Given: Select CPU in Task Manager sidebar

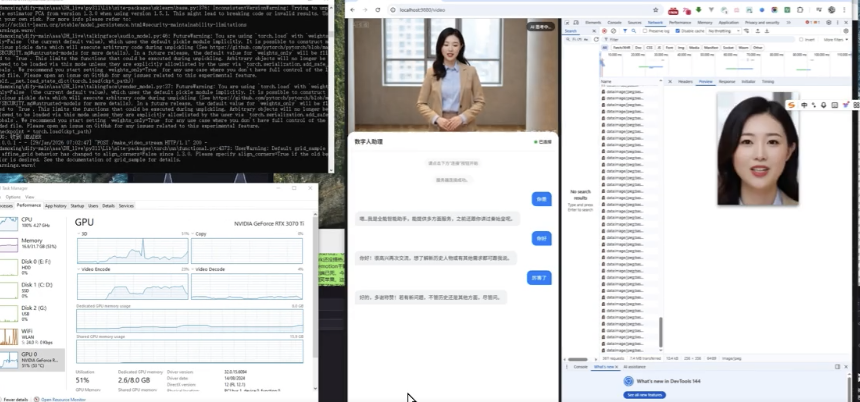Looking at the screenshot, I should click(x=32, y=222).
